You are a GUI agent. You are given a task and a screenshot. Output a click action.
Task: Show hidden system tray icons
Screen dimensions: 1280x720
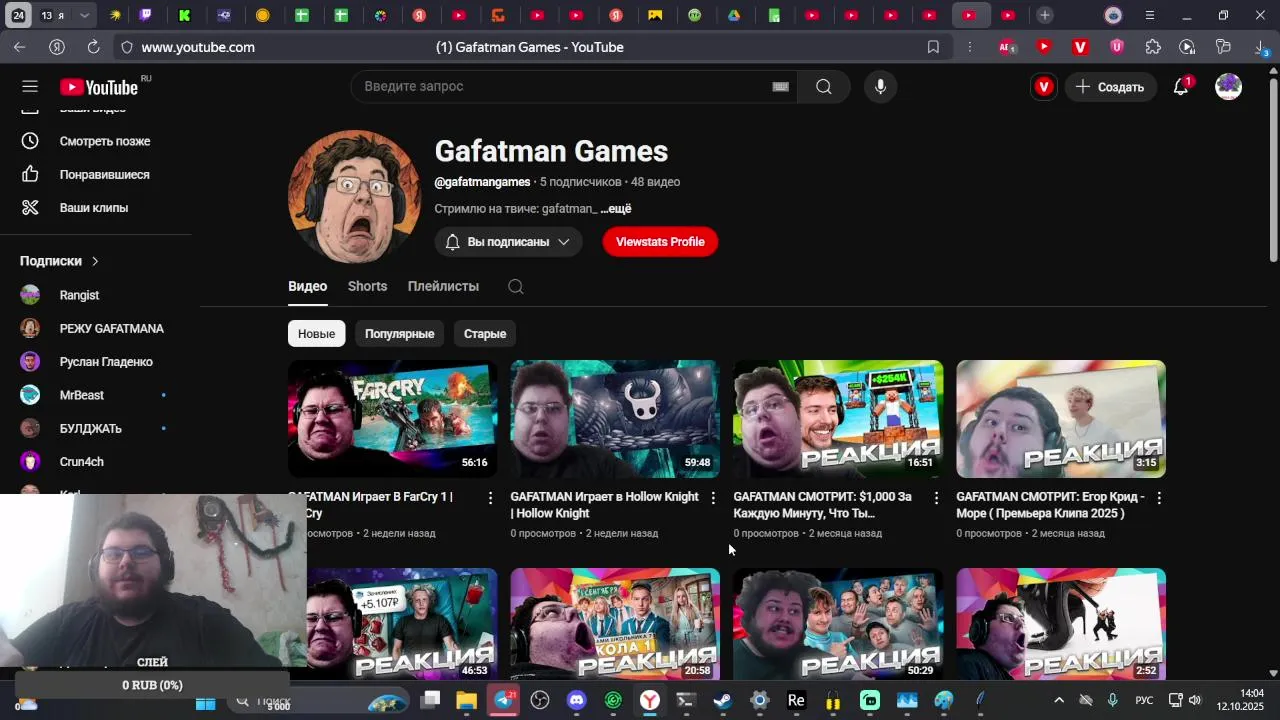1059,701
